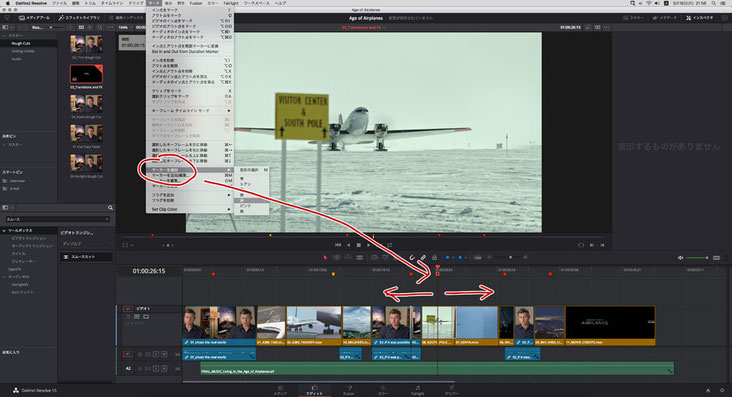
Task: Click the padlock position lock icon
Action: pos(434,257)
